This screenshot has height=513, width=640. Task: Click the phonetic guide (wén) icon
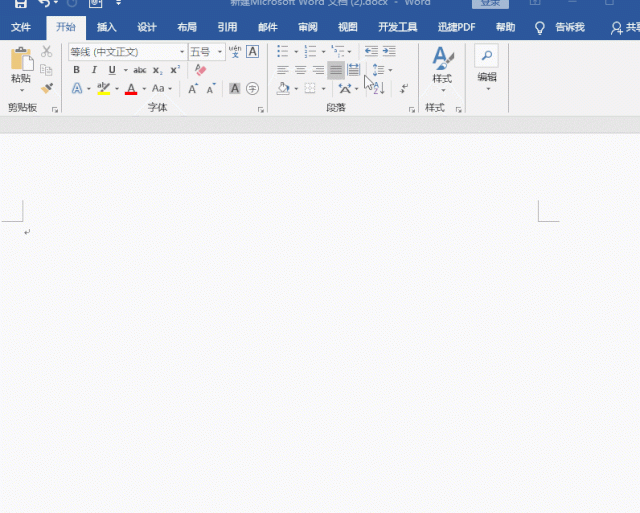pos(235,51)
